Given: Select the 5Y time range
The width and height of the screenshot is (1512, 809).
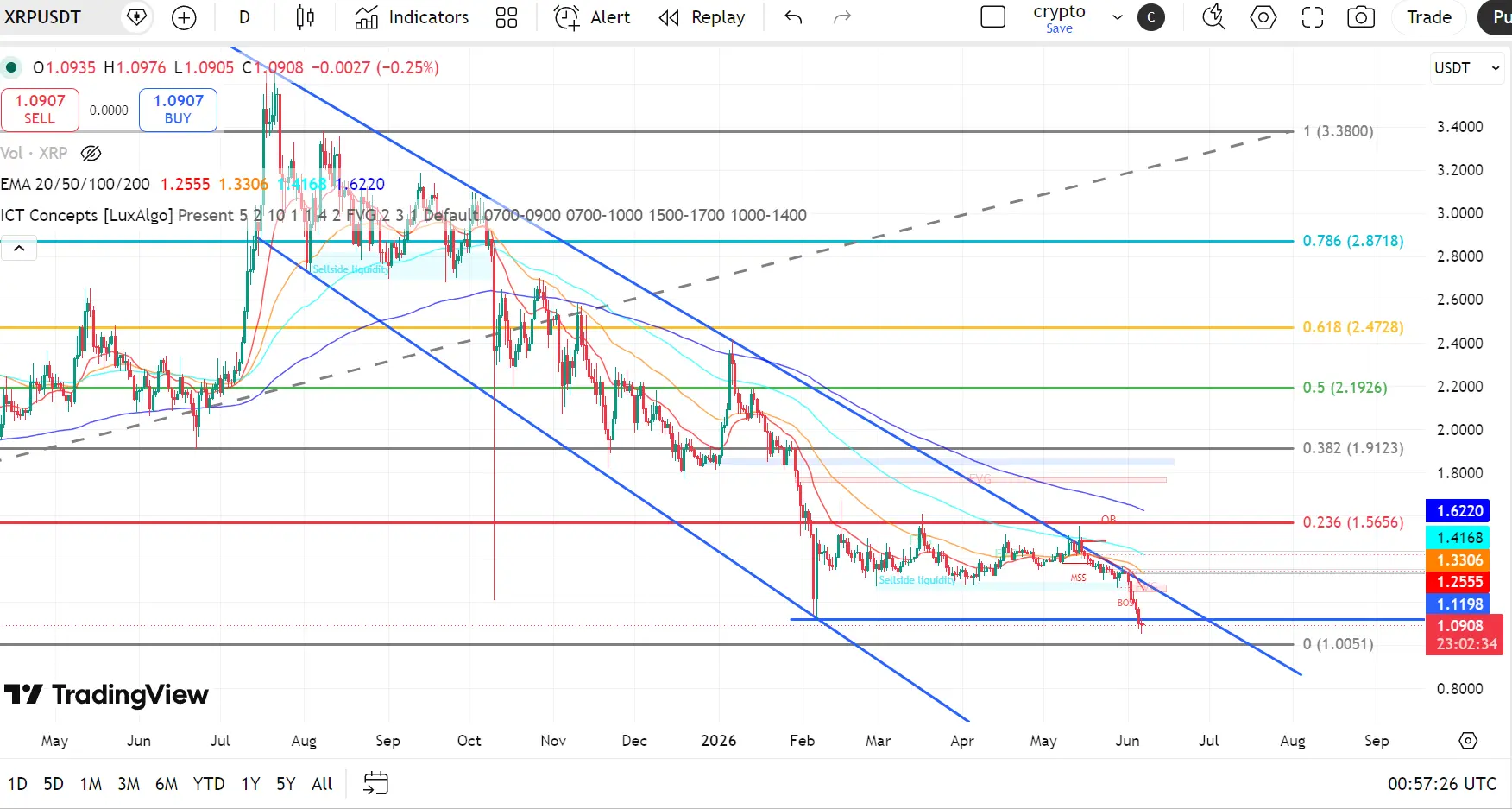Looking at the screenshot, I should [x=286, y=784].
